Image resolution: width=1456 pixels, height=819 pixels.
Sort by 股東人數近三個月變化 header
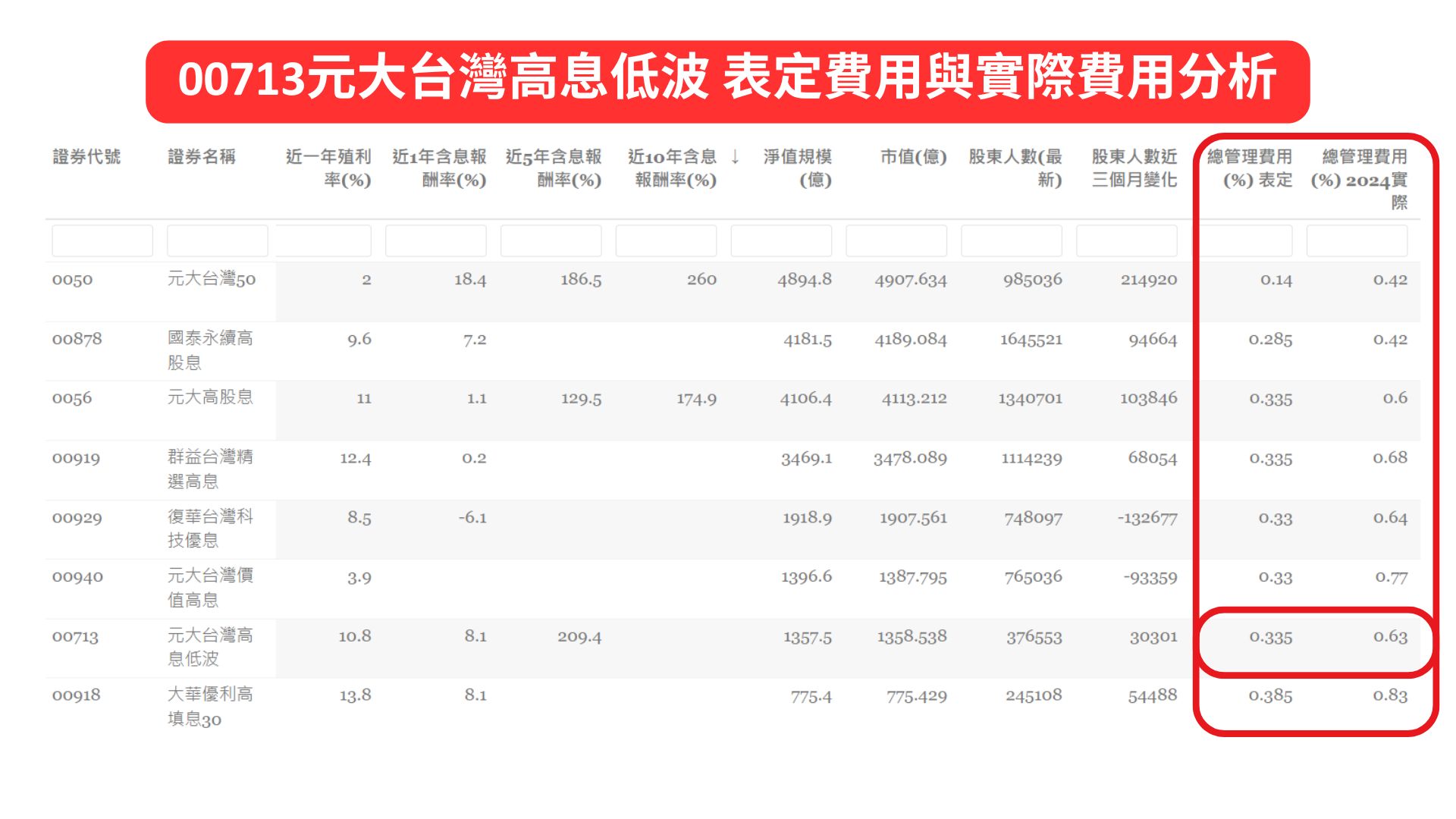[1134, 168]
